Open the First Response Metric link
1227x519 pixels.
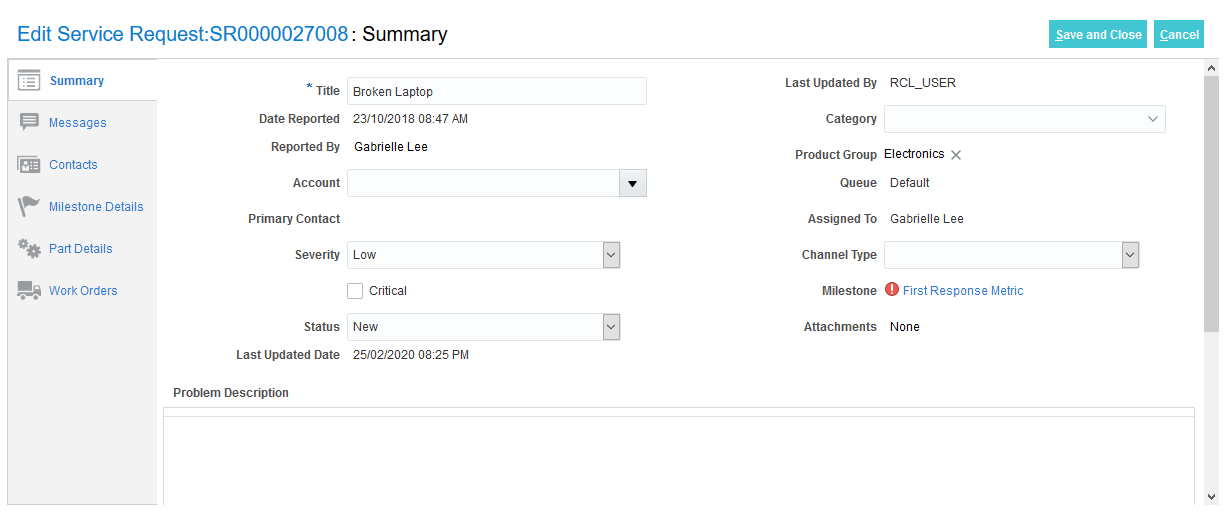click(963, 291)
